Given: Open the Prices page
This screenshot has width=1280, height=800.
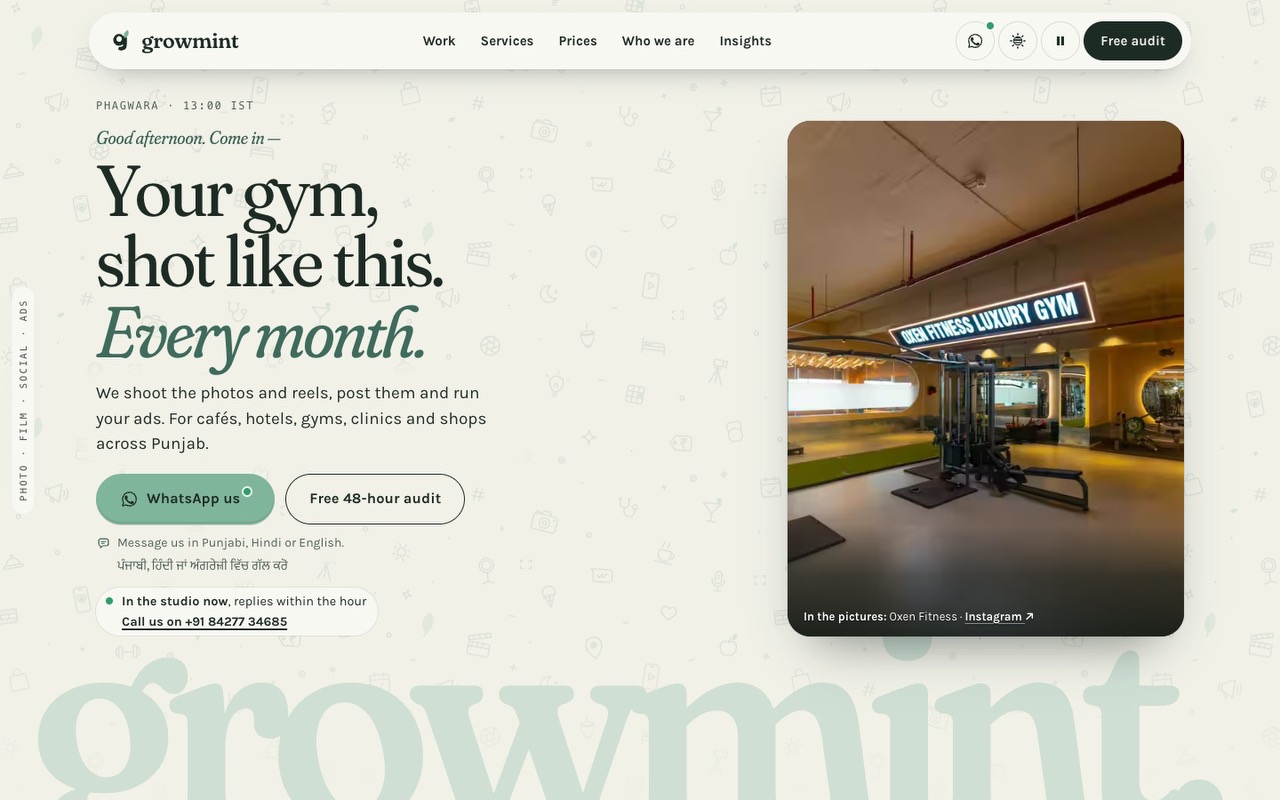Looking at the screenshot, I should 578,41.
